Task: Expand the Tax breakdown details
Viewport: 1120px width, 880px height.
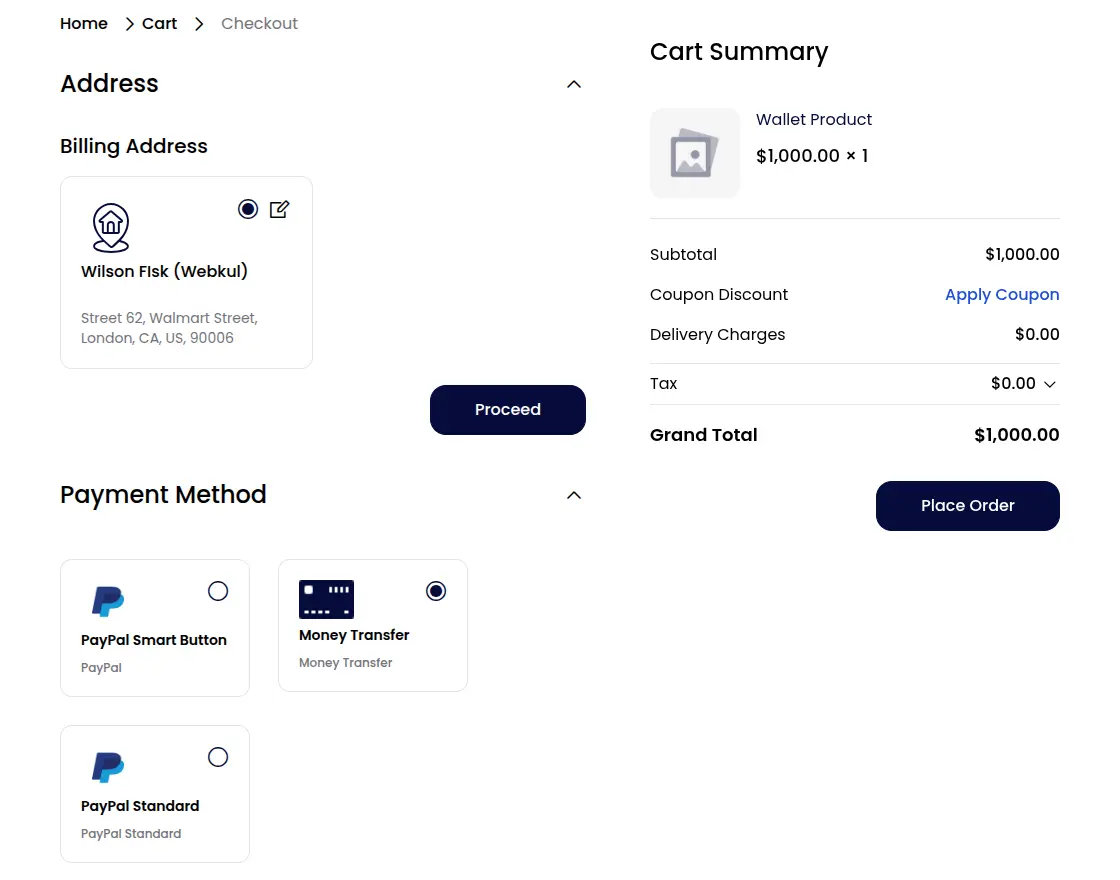Action: [1050, 383]
